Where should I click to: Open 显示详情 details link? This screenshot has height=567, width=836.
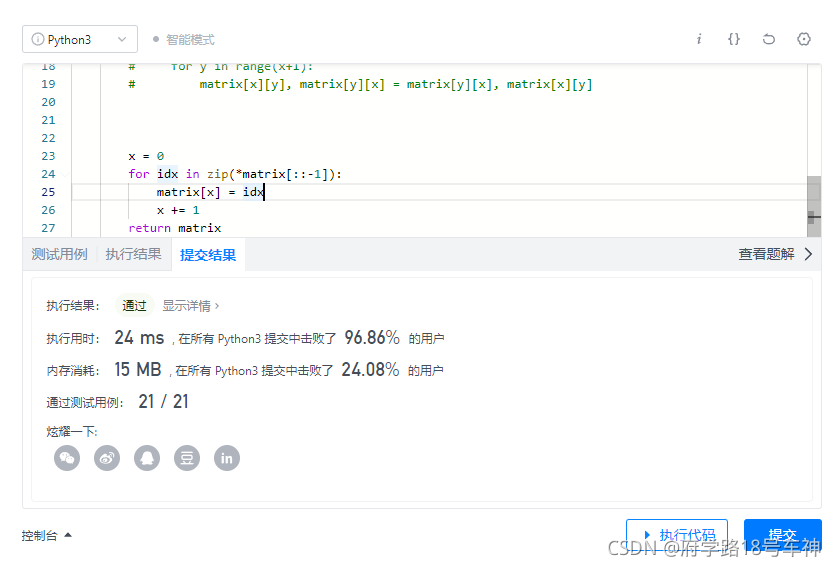coord(190,306)
